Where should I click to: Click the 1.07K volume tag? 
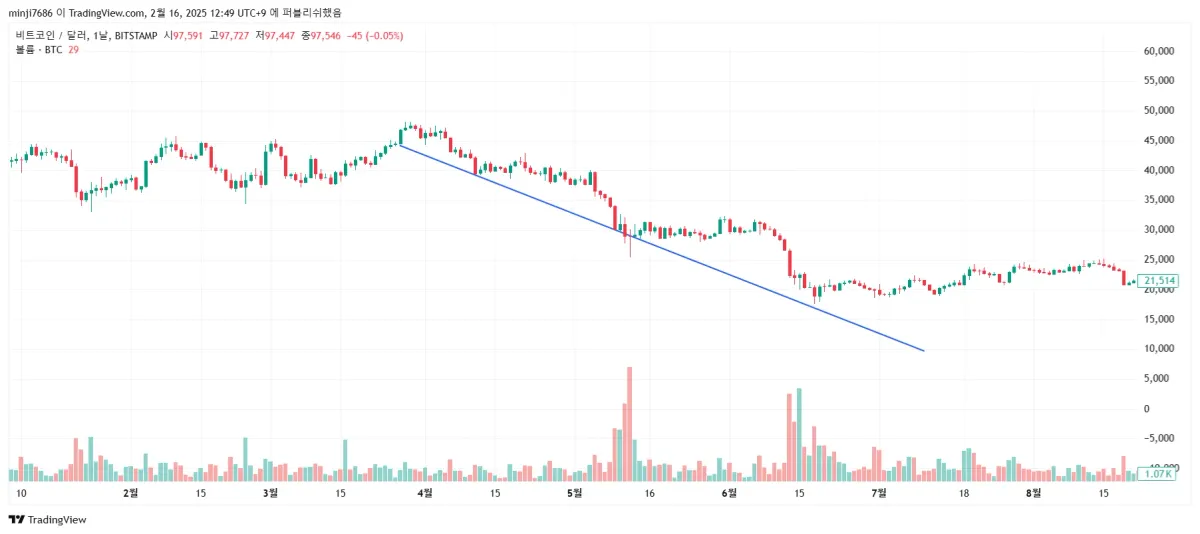[x=1158, y=474]
